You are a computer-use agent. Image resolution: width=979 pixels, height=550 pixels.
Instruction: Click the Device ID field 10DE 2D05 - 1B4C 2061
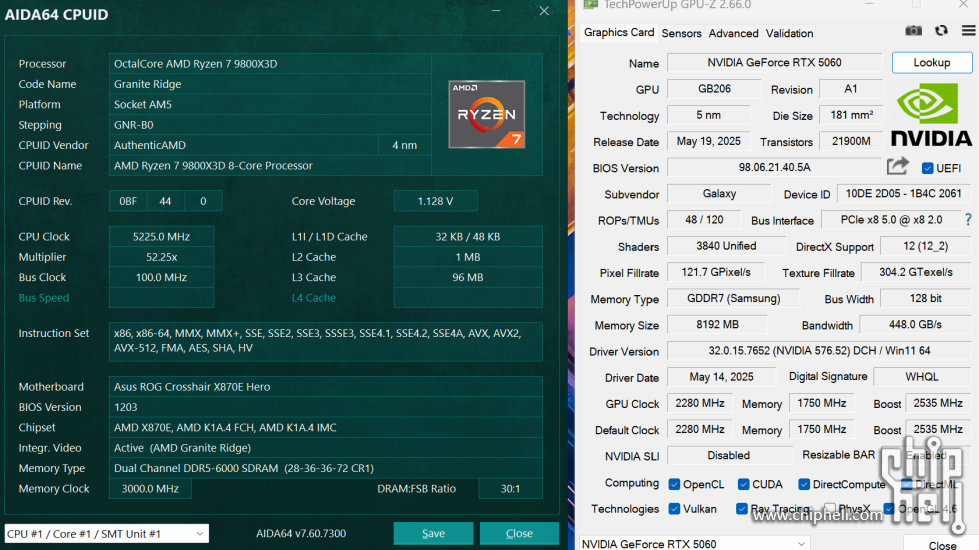tap(903, 194)
